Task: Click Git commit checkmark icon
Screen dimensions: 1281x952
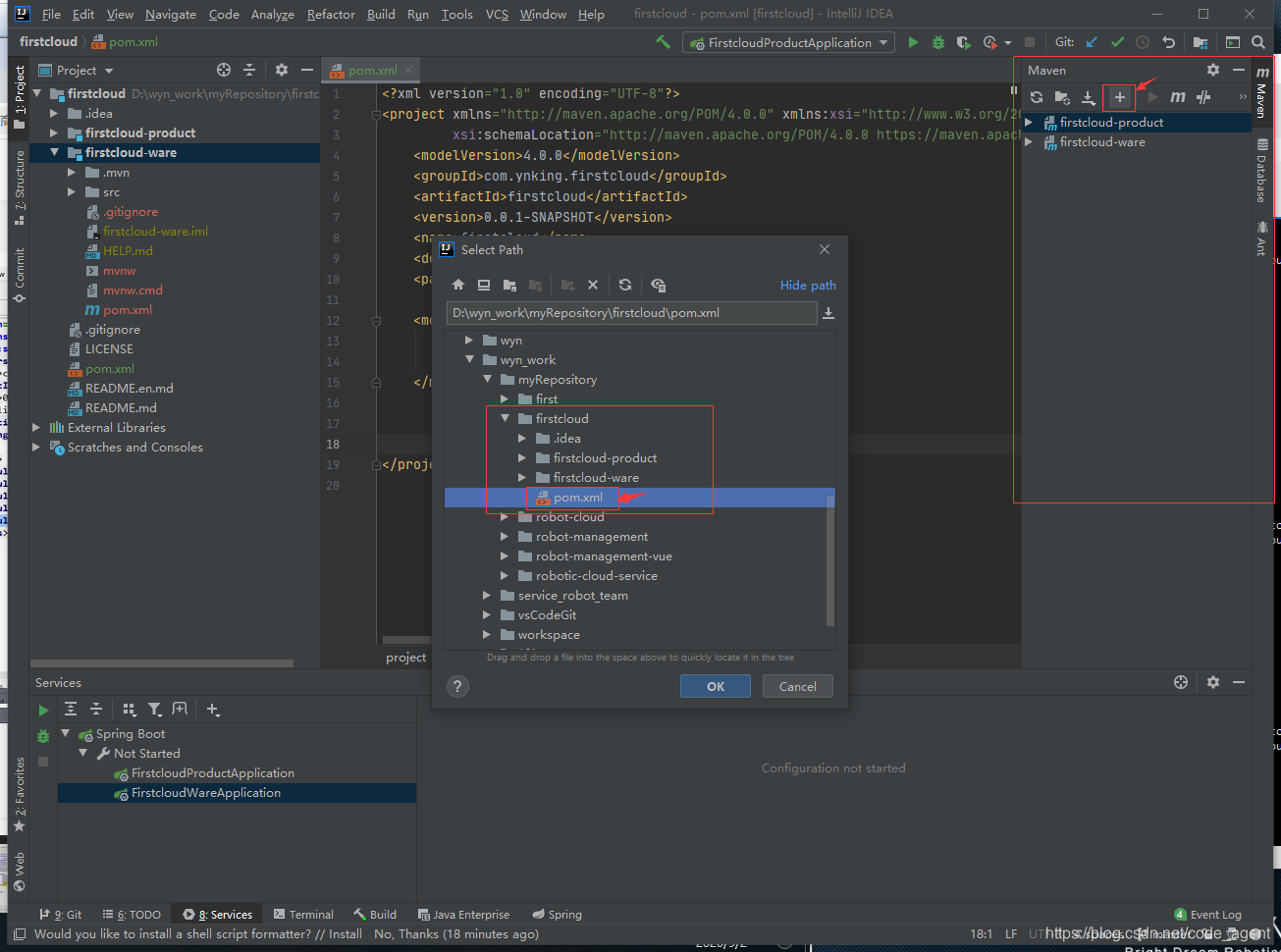Action: pos(1117,42)
